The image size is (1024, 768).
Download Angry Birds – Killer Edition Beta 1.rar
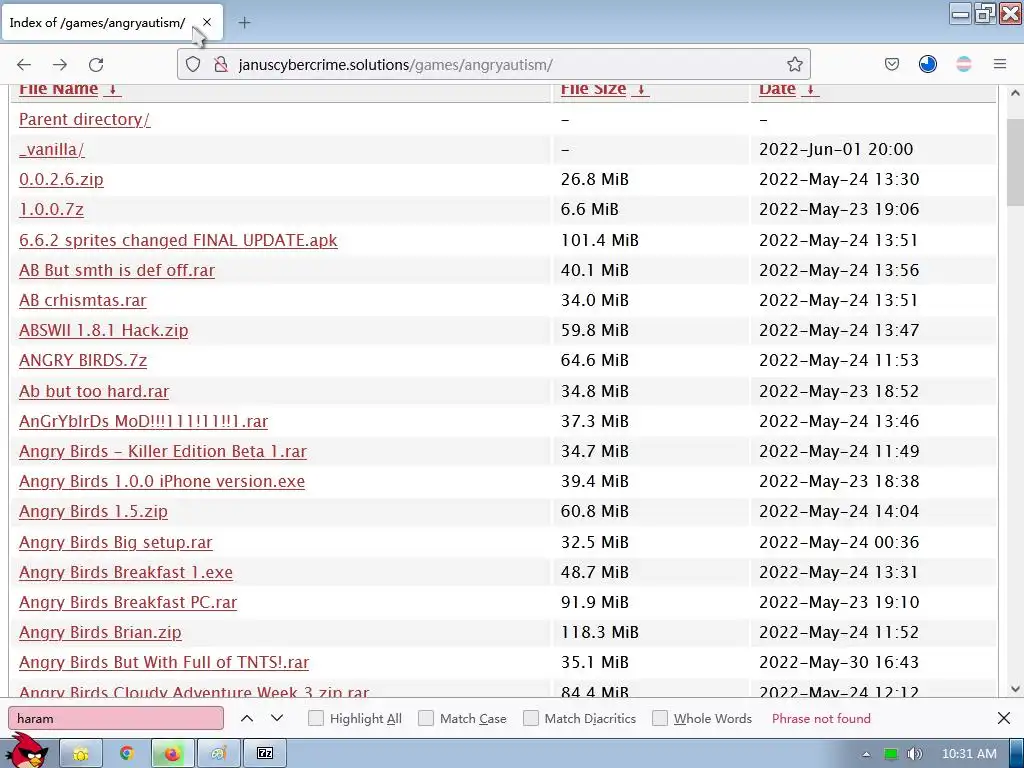click(x=163, y=451)
